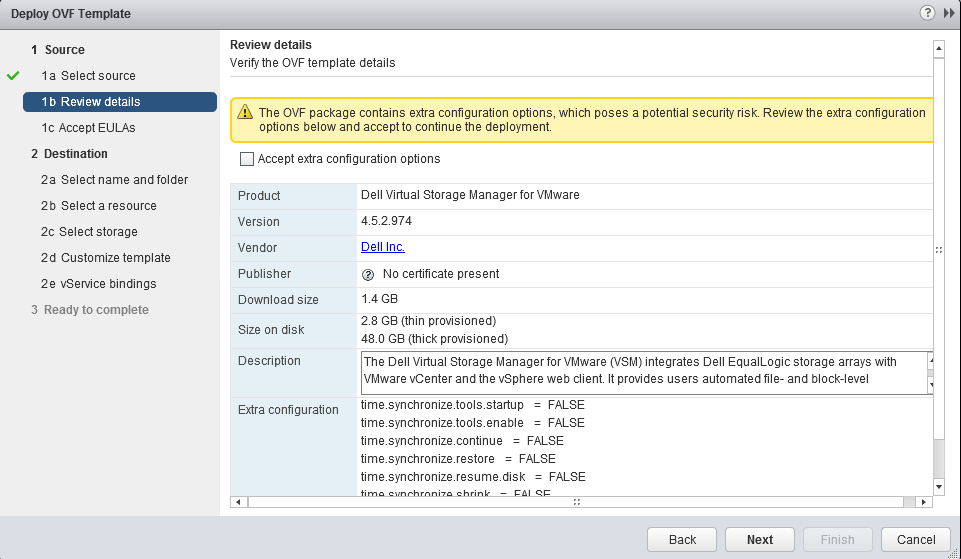Enable Accept extra configuration options checkbox
This screenshot has height=559, width=961.
coord(247,159)
